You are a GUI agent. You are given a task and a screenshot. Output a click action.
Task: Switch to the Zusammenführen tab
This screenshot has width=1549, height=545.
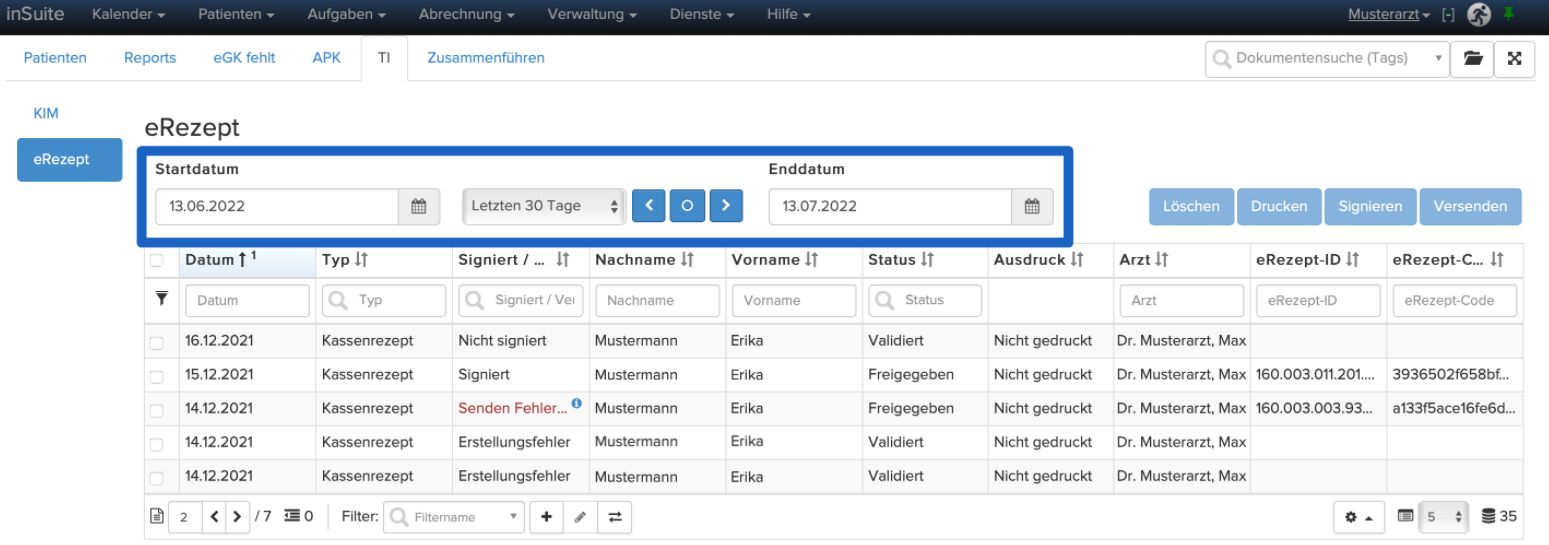pyautogui.click(x=486, y=58)
